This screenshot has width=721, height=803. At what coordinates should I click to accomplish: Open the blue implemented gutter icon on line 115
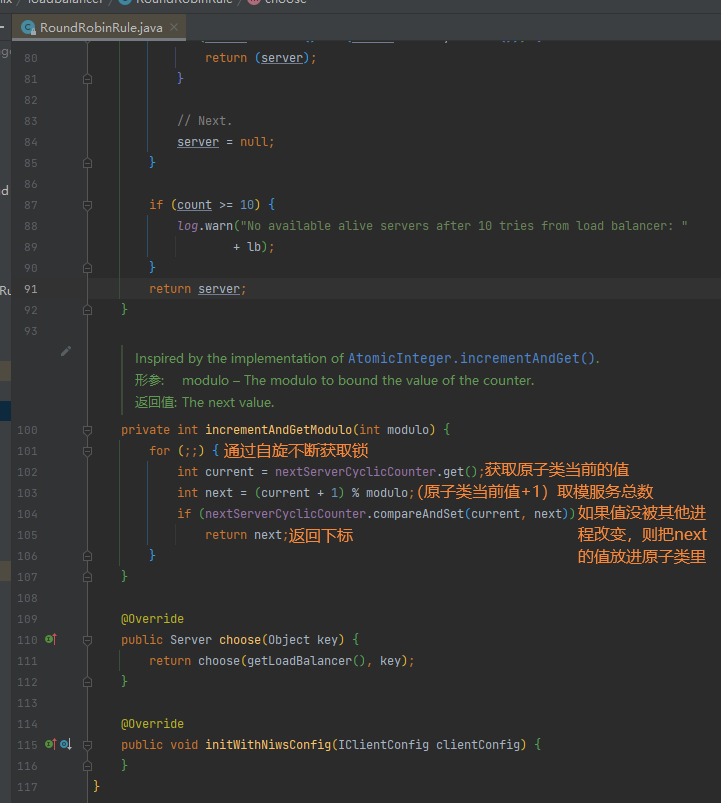(x=66, y=744)
